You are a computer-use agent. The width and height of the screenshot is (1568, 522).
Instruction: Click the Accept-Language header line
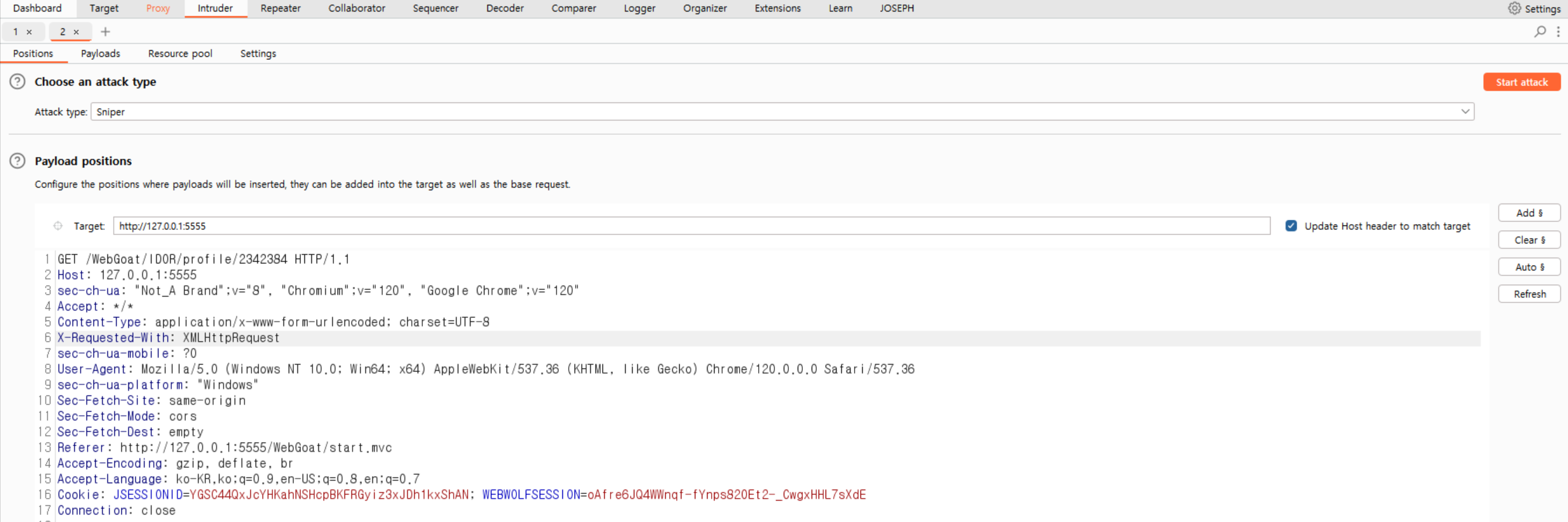(238, 480)
